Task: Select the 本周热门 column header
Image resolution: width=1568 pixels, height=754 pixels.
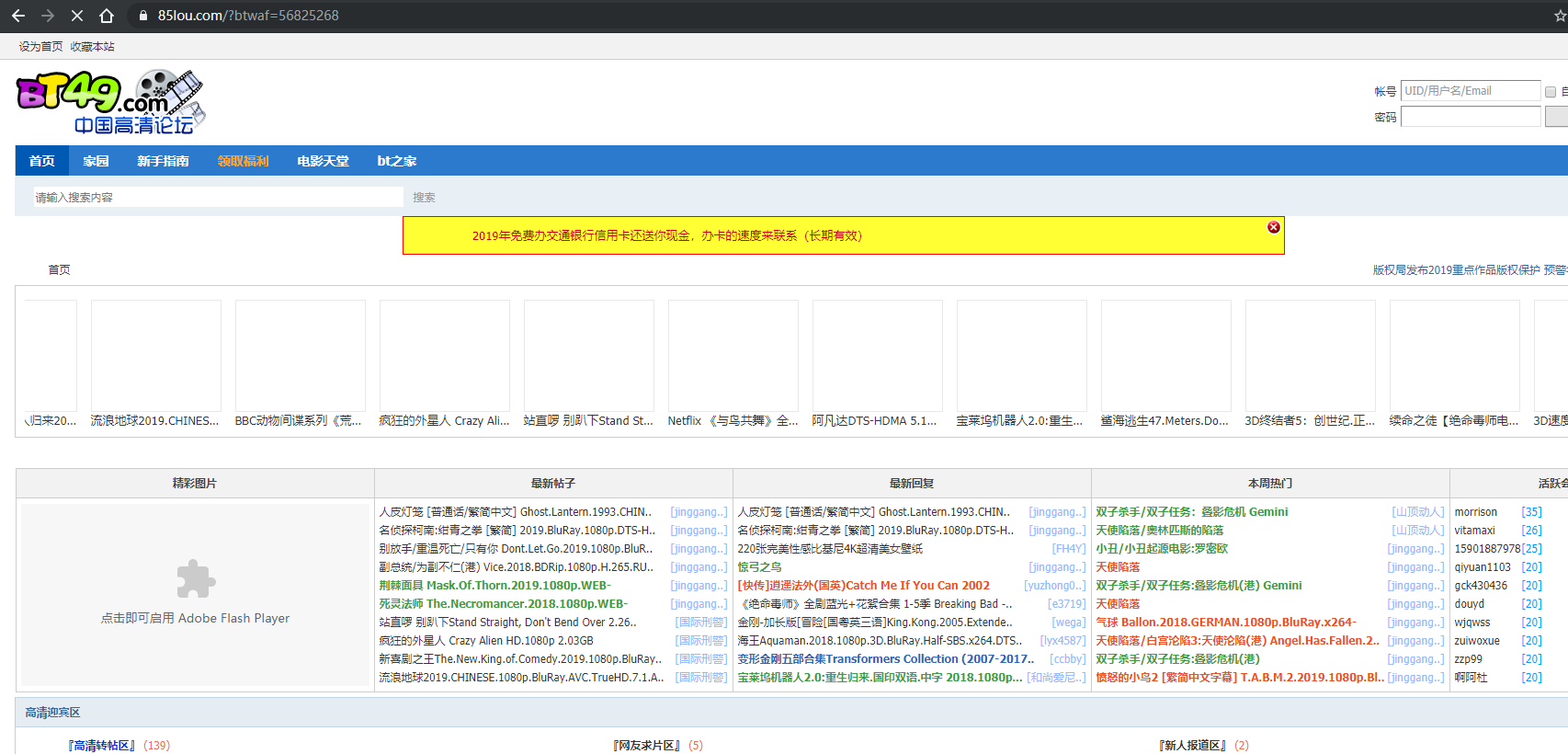Action: [x=1270, y=483]
